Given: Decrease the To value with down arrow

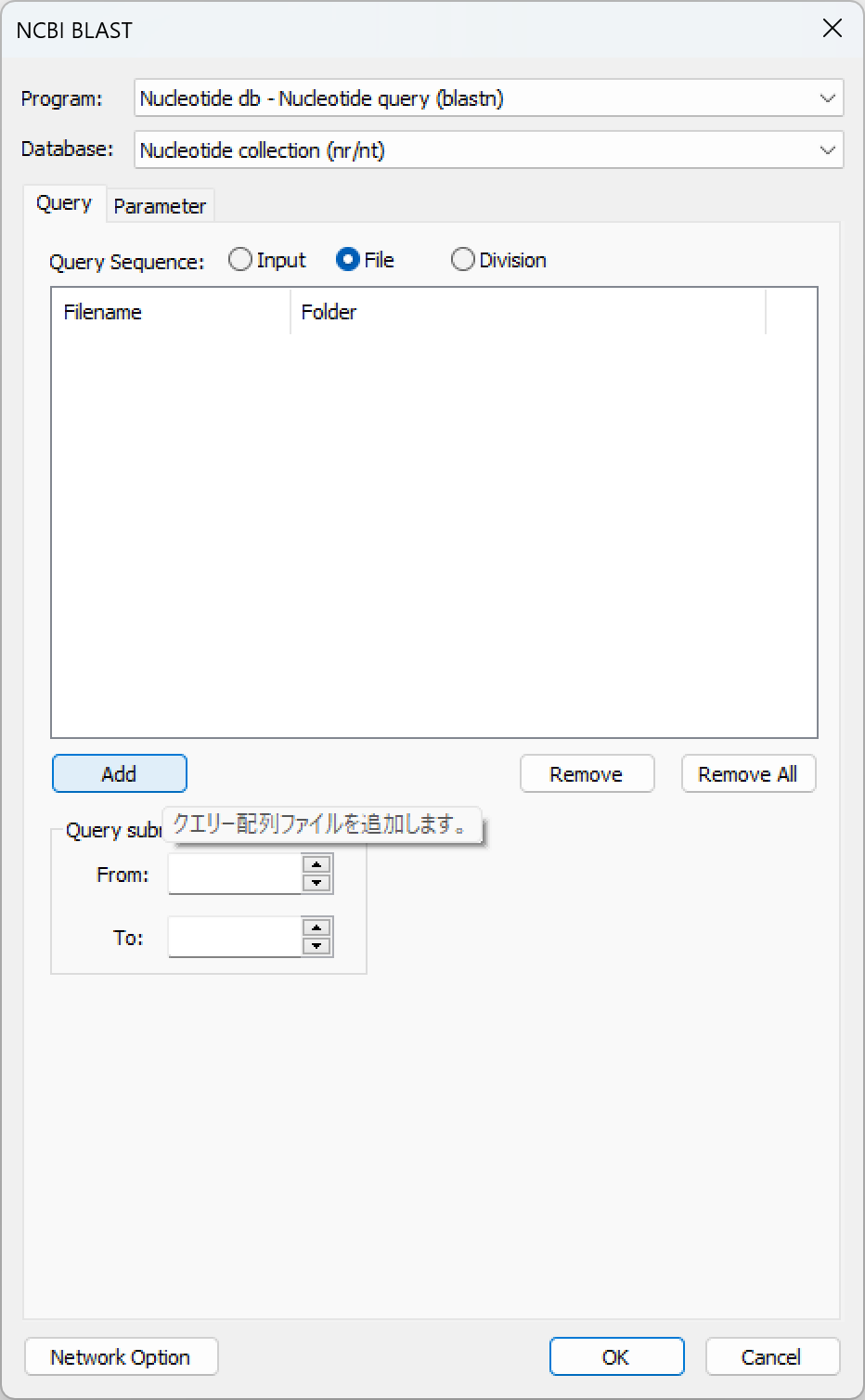Looking at the screenshot, I should pyautogui.click(x=317, y=946).
